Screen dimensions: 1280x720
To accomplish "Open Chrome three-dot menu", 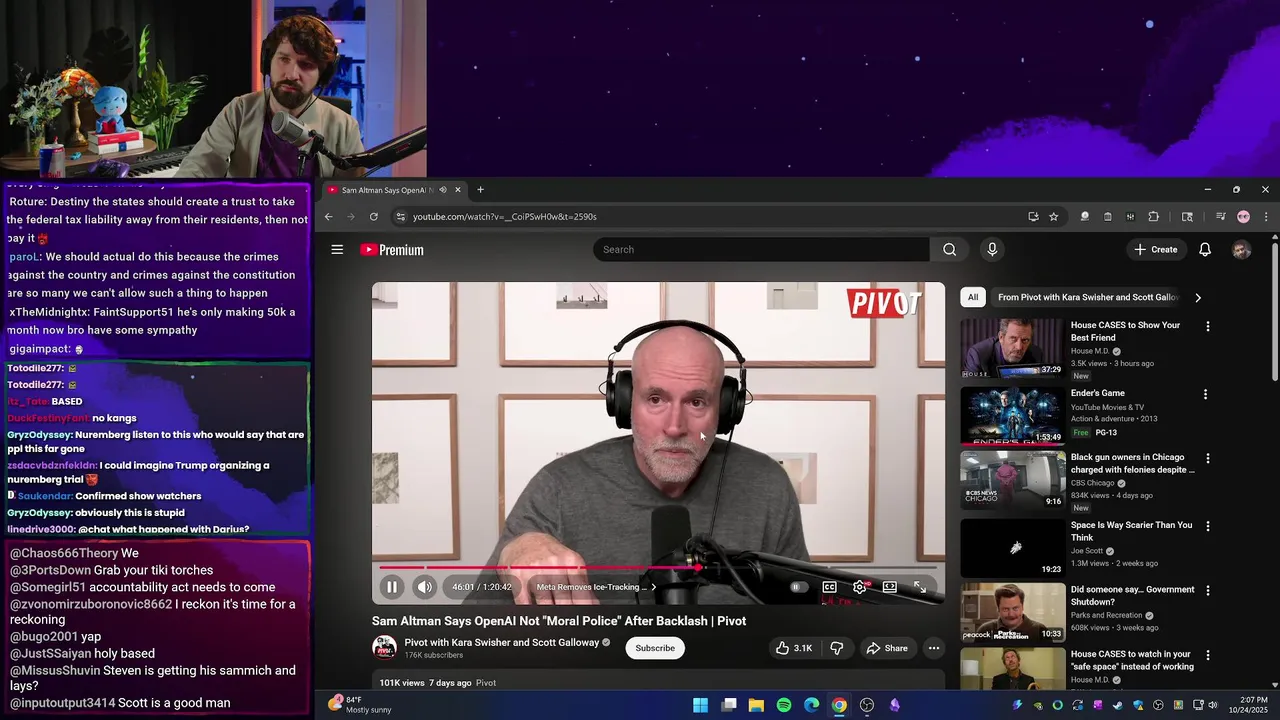I will click(1266, 217).
